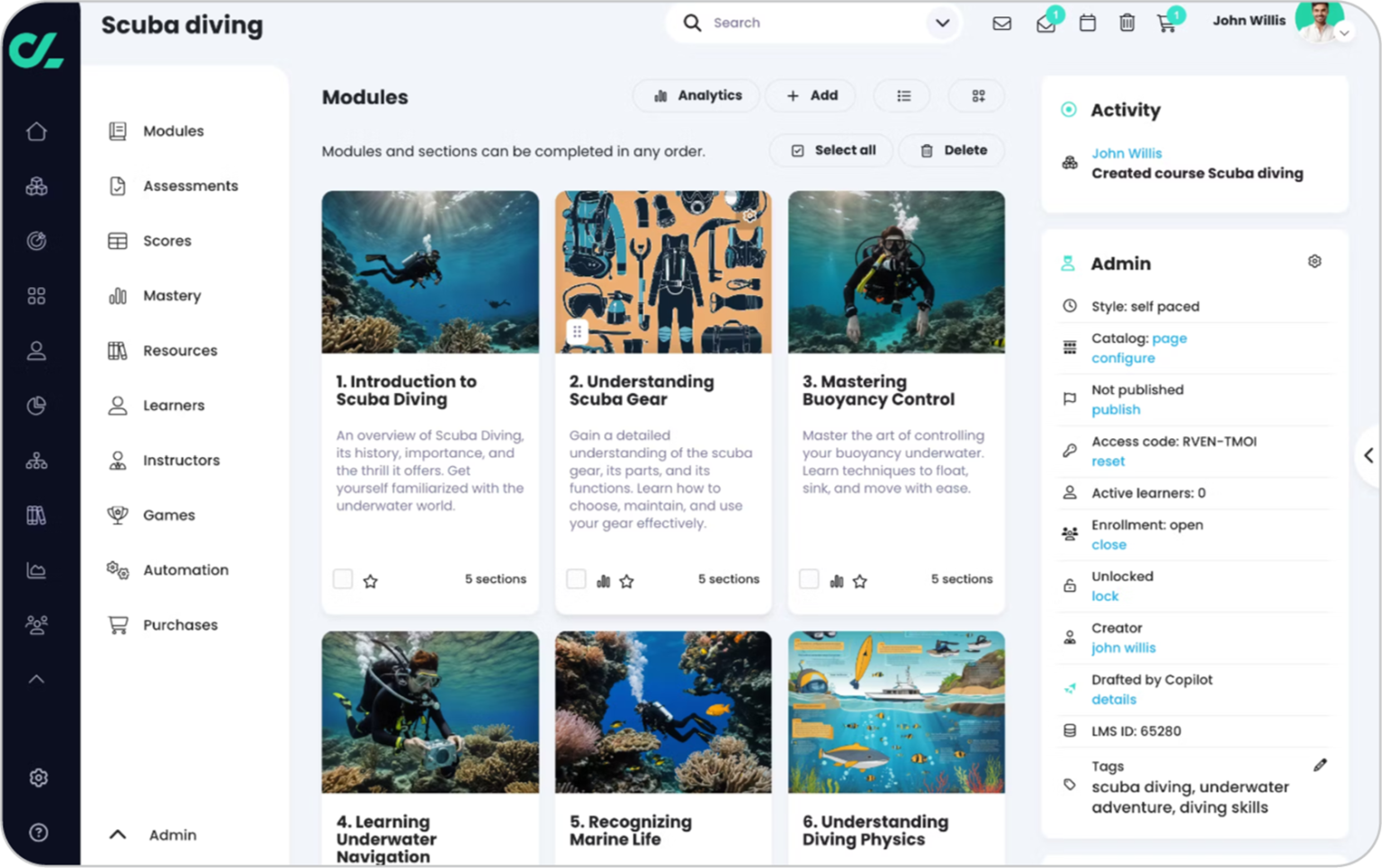Star the Understanding Scuba Gear module

[x=626, y=580]
